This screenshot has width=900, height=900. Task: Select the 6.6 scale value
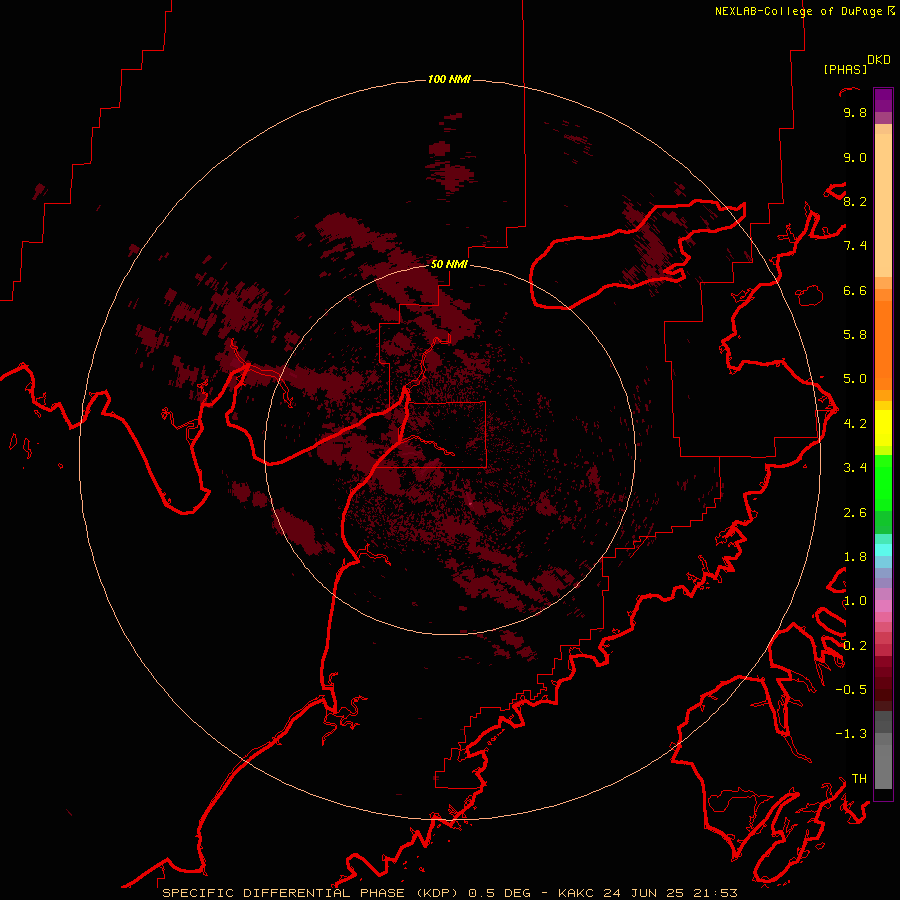855,290
